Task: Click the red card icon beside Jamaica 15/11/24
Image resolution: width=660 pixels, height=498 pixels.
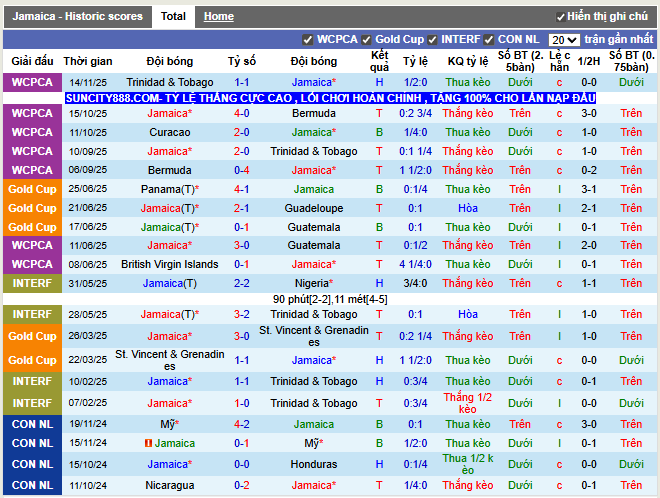Action: (x=148, y=443)
